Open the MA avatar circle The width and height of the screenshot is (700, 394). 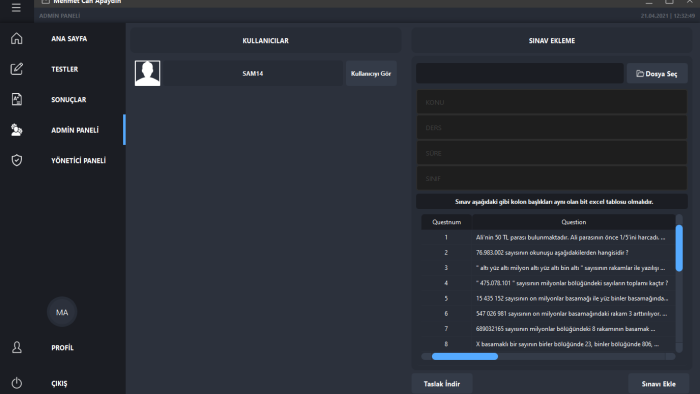pyautogui.click(x=62, y=312)
